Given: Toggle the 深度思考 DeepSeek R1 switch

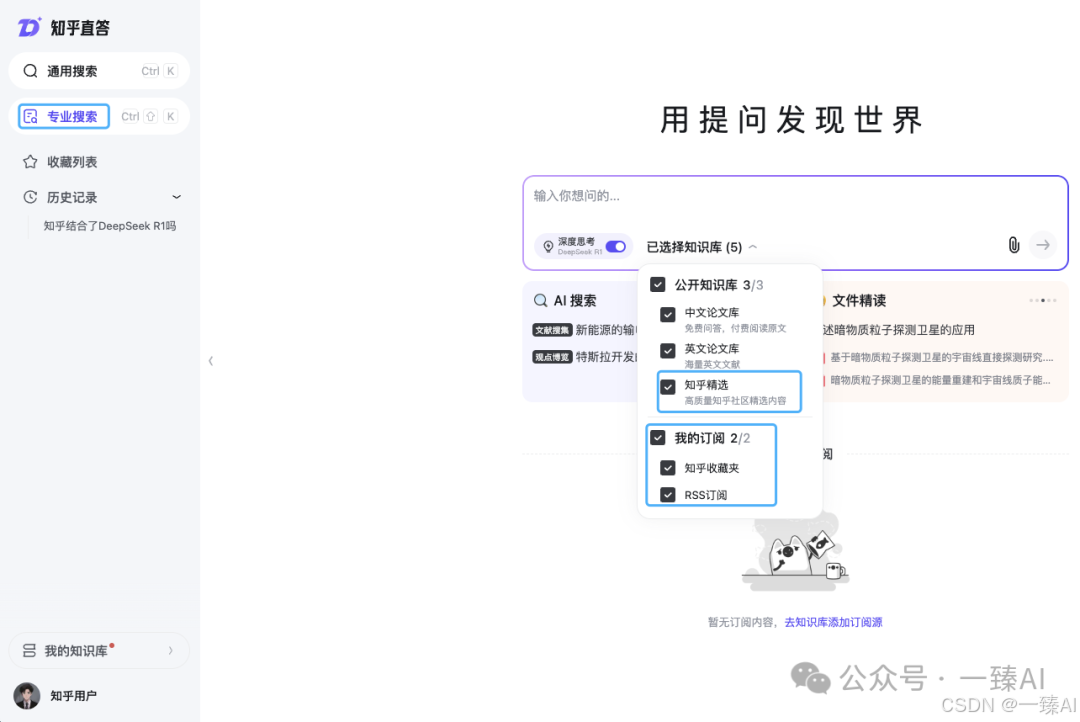Looking at the screenshot, I should tap(616, 247).
